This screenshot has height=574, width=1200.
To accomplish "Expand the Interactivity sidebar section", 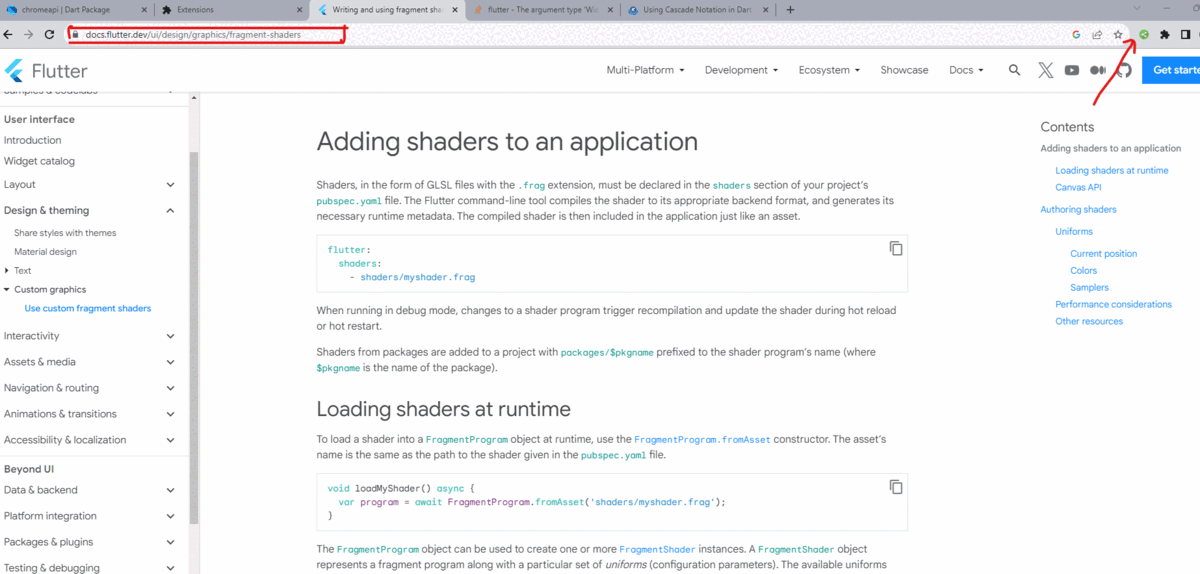I will pos(170,336).
